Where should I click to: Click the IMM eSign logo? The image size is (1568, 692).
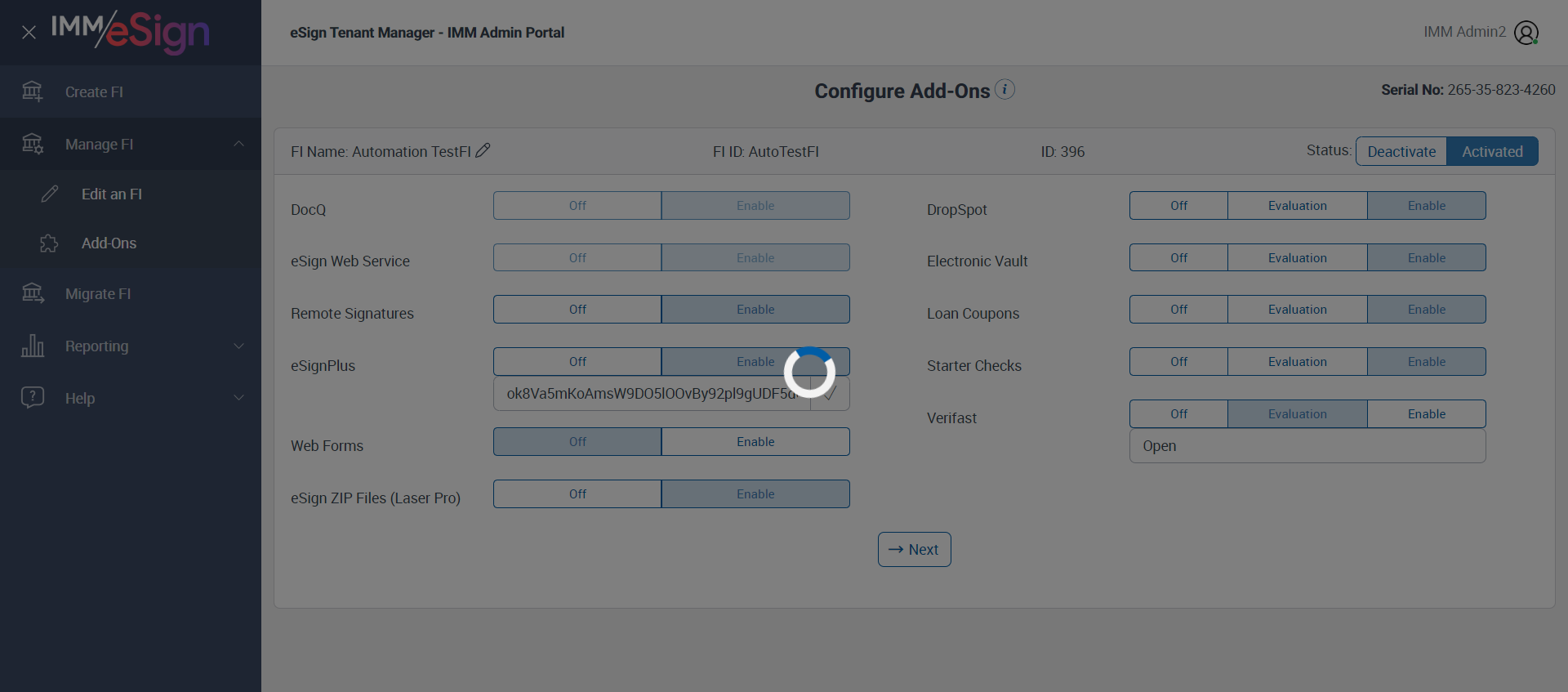(131, 33)
